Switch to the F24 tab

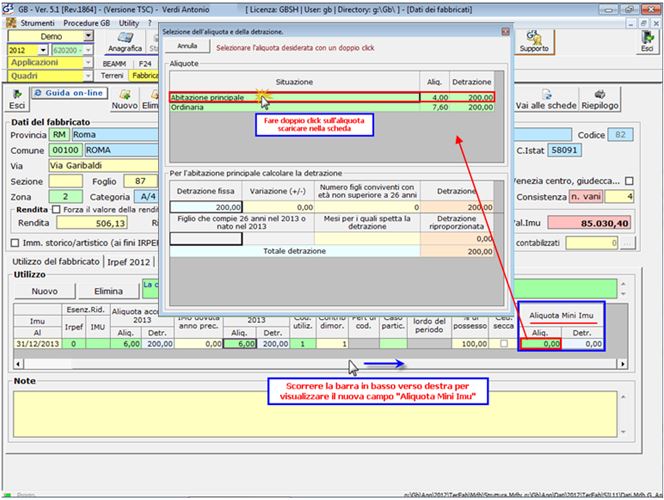[x=145, y=64]
